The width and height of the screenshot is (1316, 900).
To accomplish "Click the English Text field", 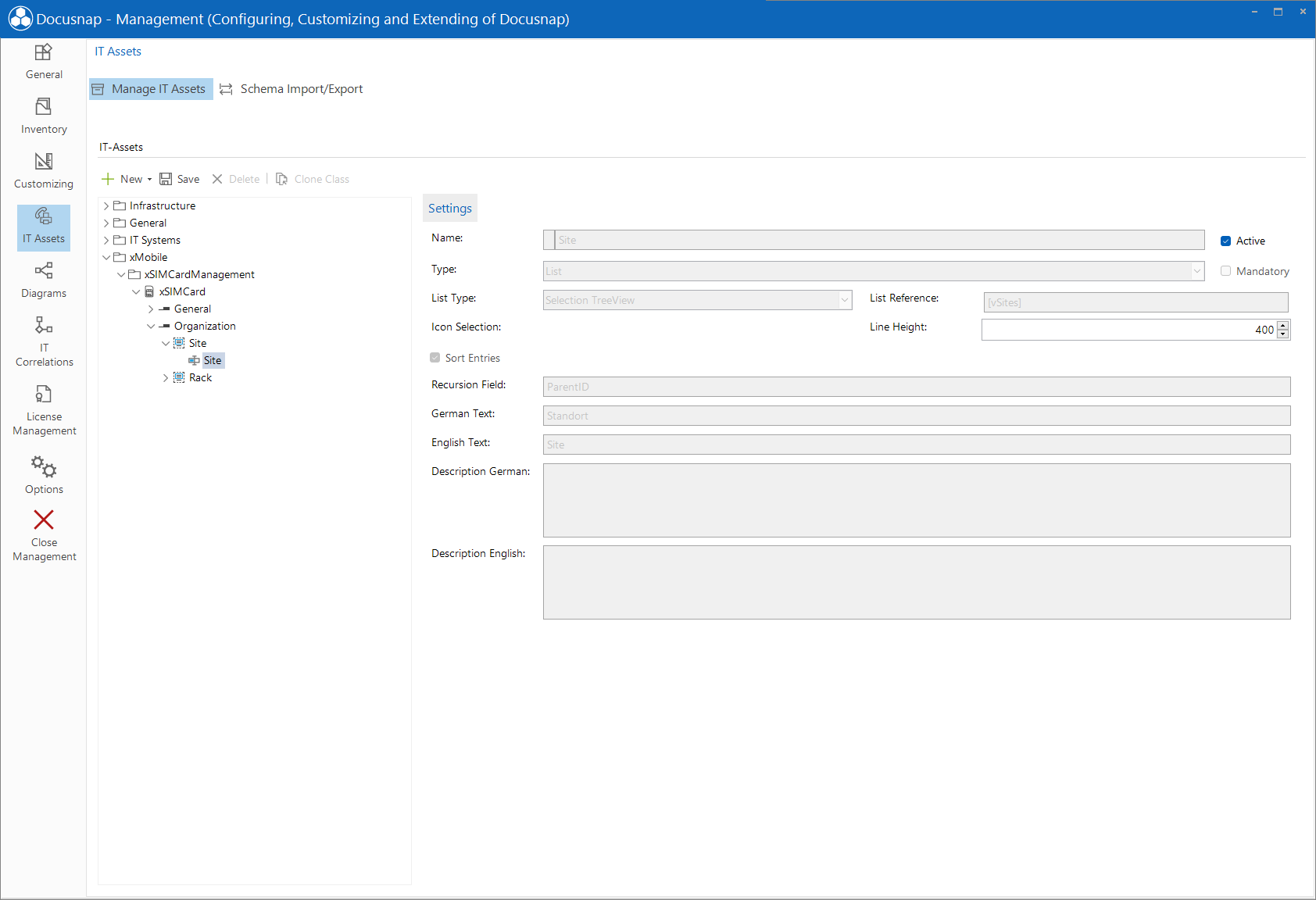I will 917,445.
